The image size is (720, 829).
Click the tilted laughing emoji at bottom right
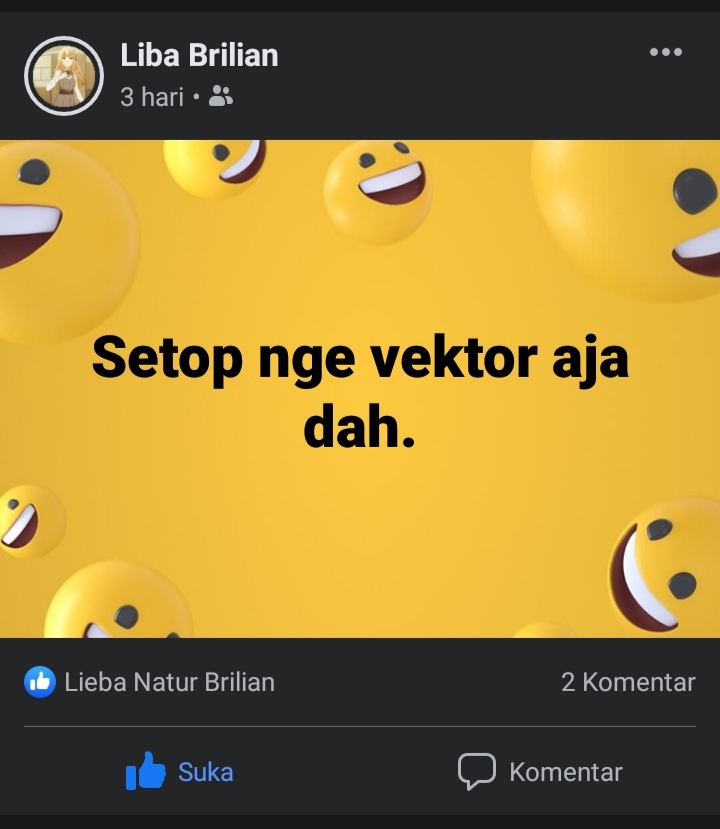(666, 567)
